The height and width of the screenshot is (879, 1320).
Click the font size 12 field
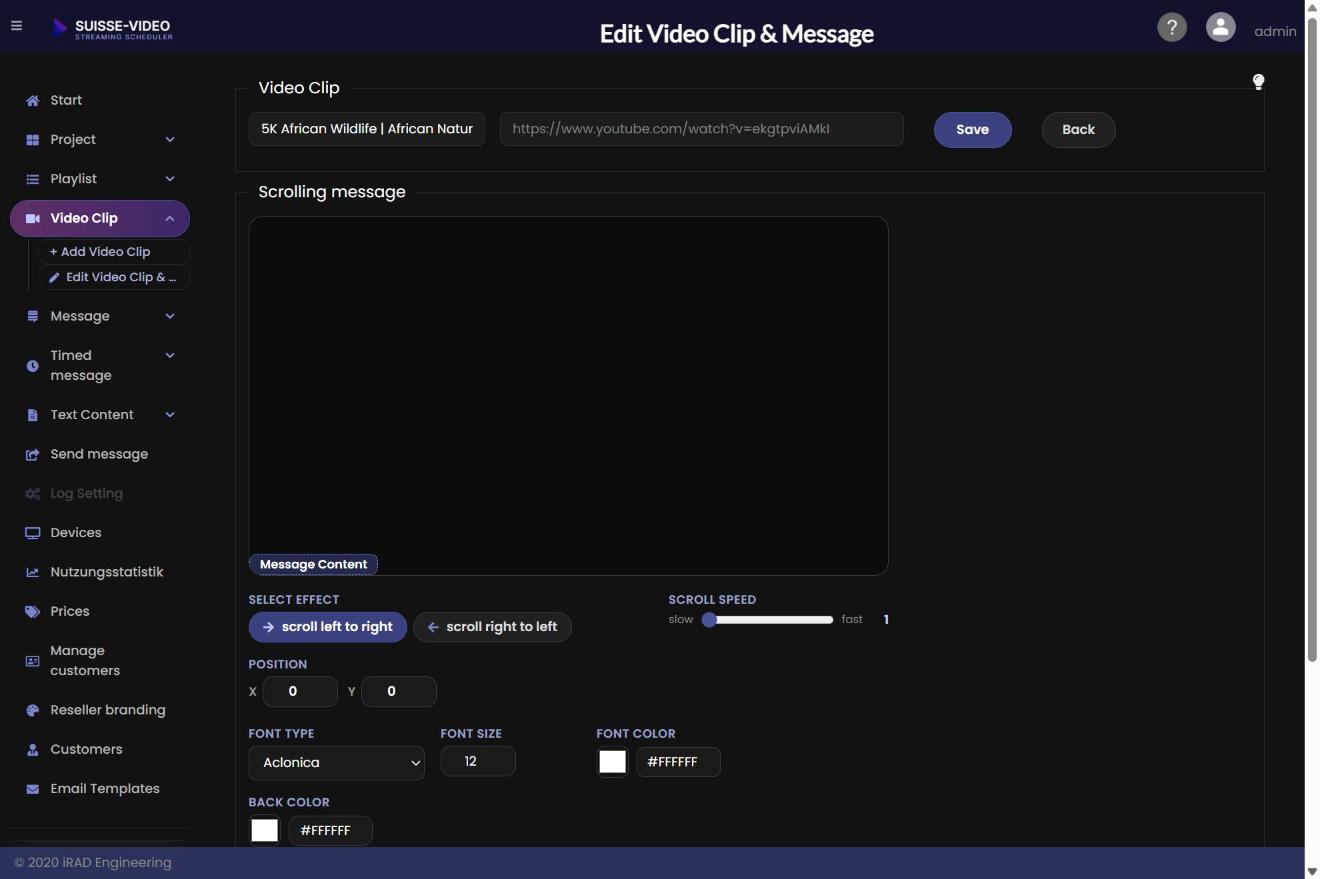coord(478,762)
